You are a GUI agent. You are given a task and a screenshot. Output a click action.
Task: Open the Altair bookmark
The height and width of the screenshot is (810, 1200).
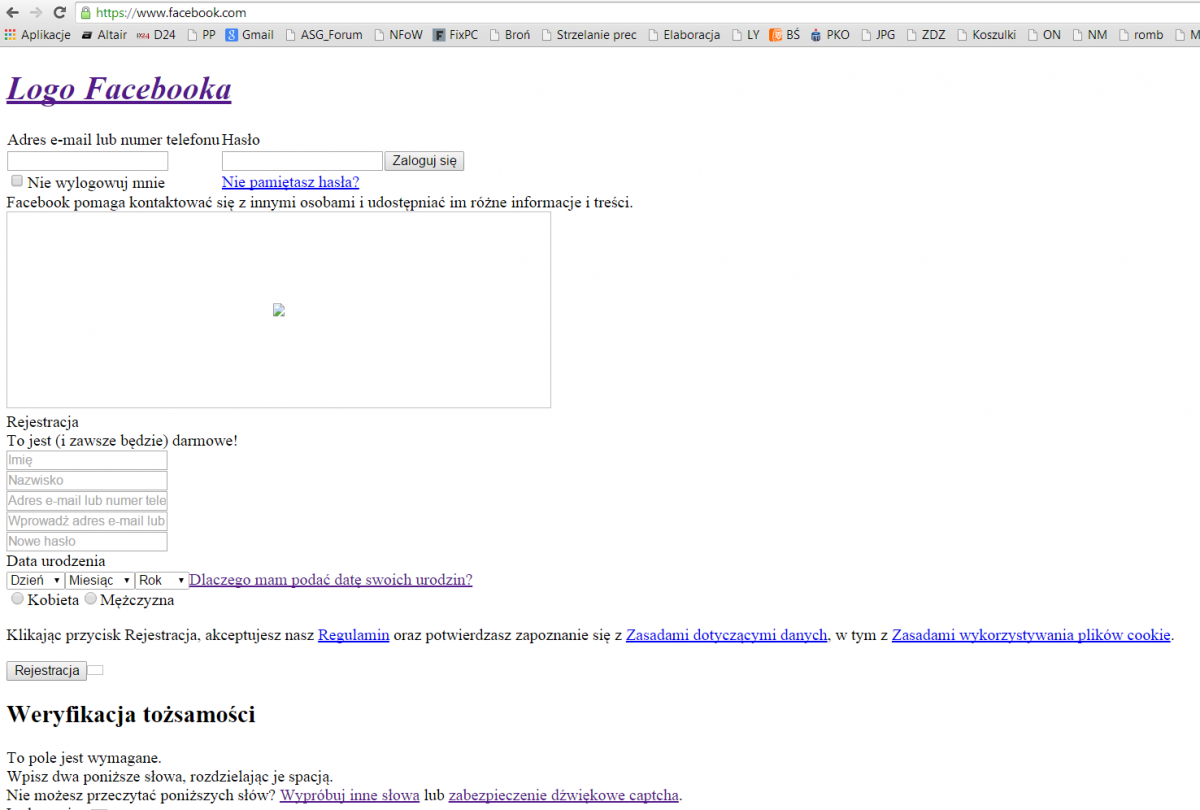pos(104,35)
